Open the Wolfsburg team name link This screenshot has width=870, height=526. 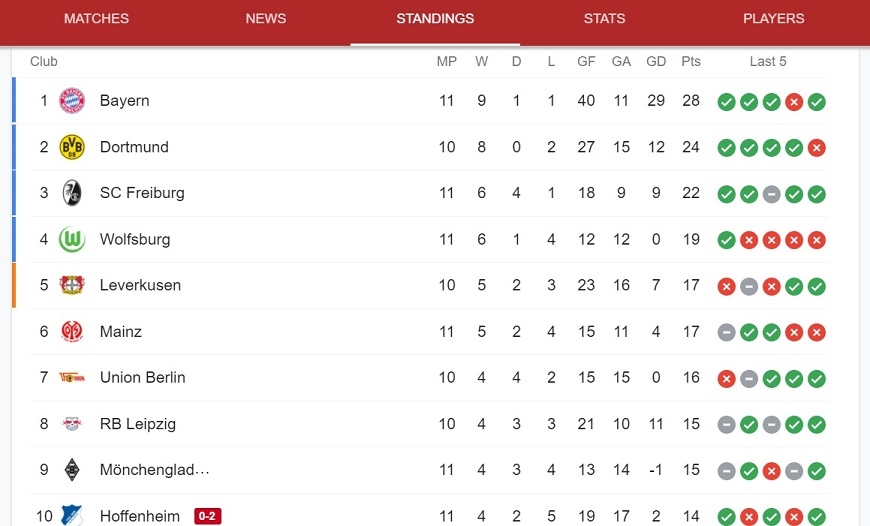tap(135, 239)
